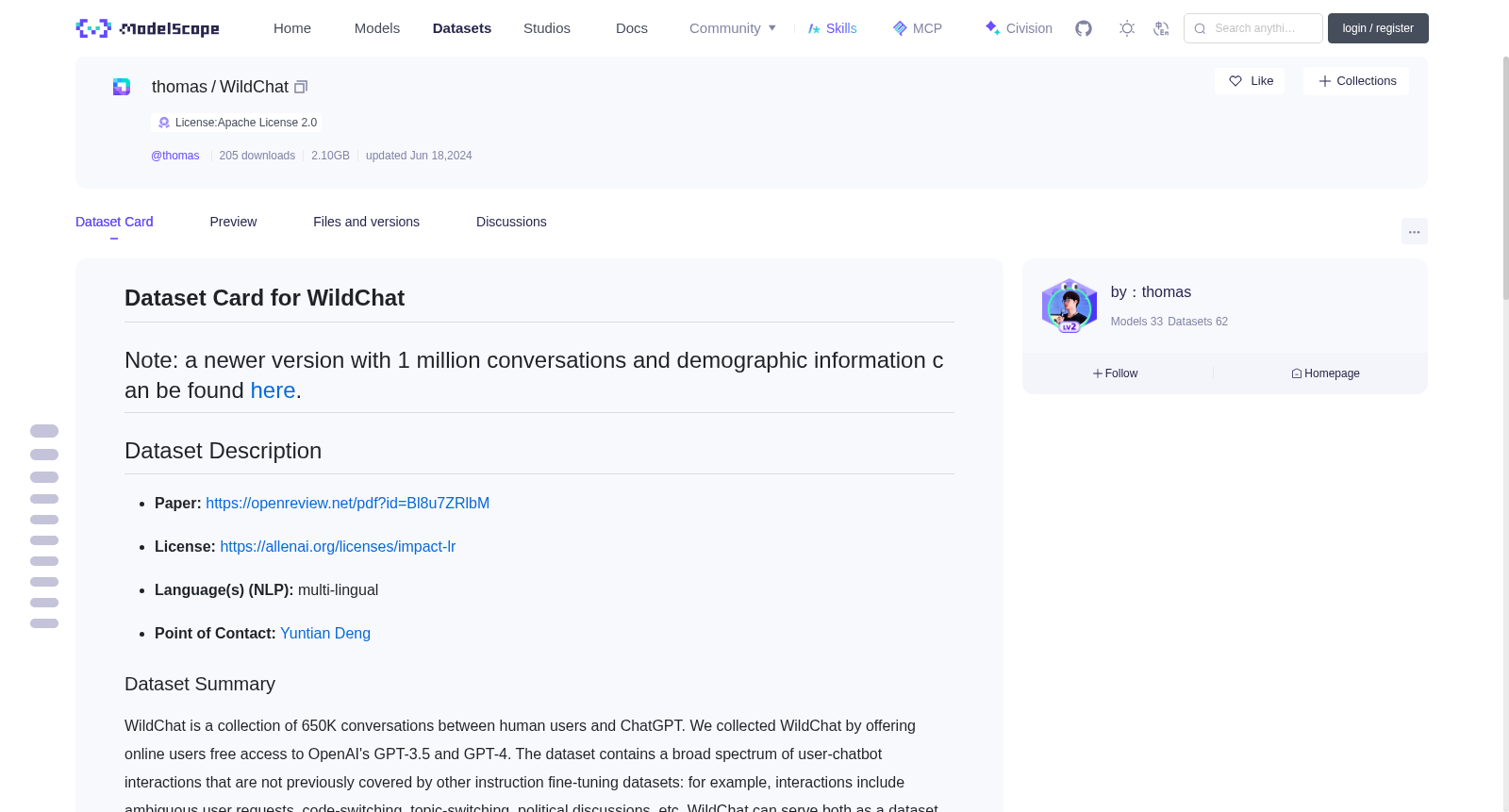
Task: Switch site language with the translate icon
Action: [x=1161, y=28]
